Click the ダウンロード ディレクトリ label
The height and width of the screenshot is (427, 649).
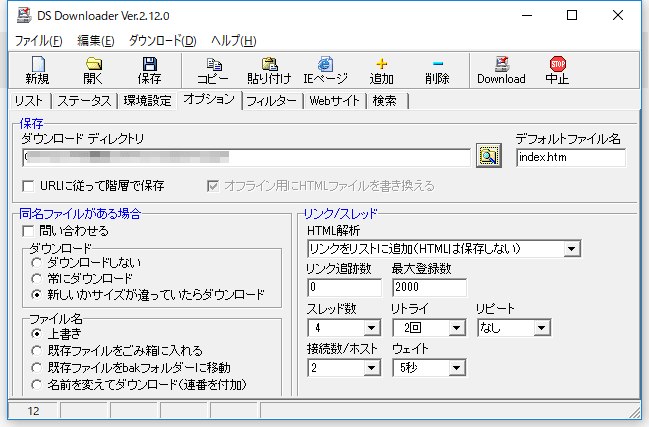pos(82,139)
